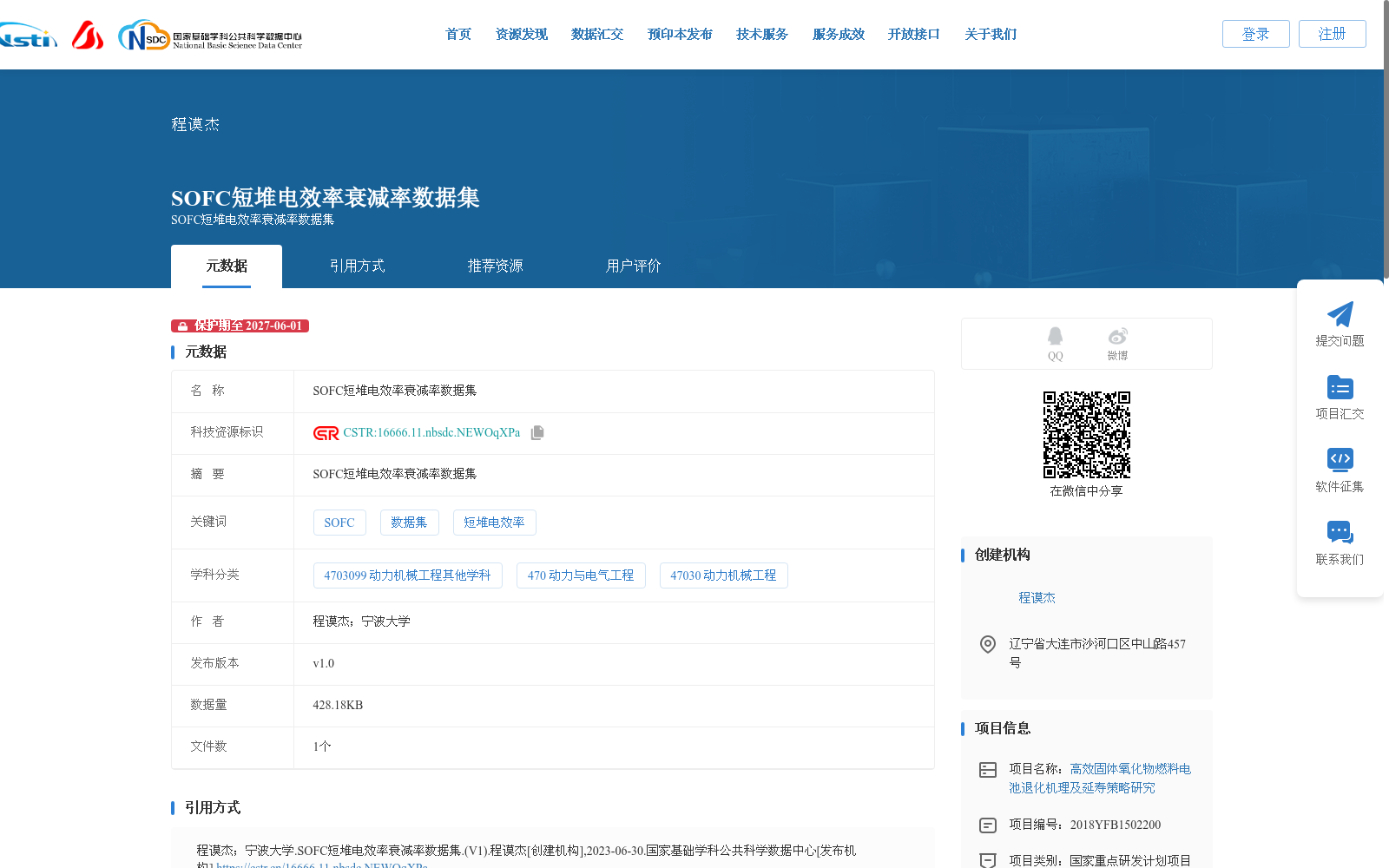
Task: Click address 辽宁省大连市沙河口区中山路457号
Action: (x=1097, y=654)
